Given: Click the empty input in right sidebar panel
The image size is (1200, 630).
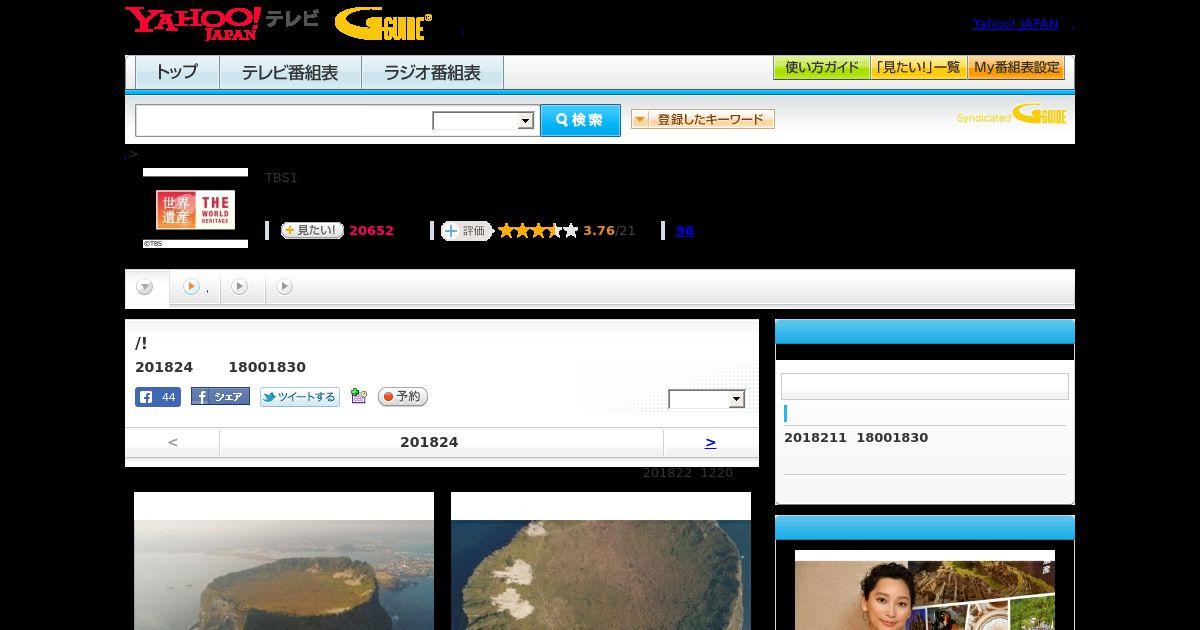Looking at the screenshot, I should click(x=925, y=387).
